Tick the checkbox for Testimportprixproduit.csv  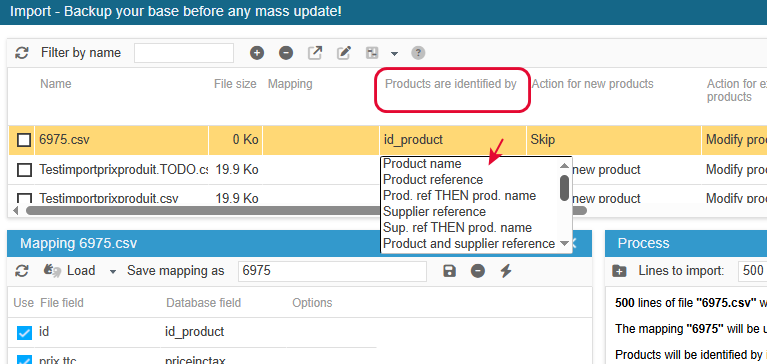(24, 198)
